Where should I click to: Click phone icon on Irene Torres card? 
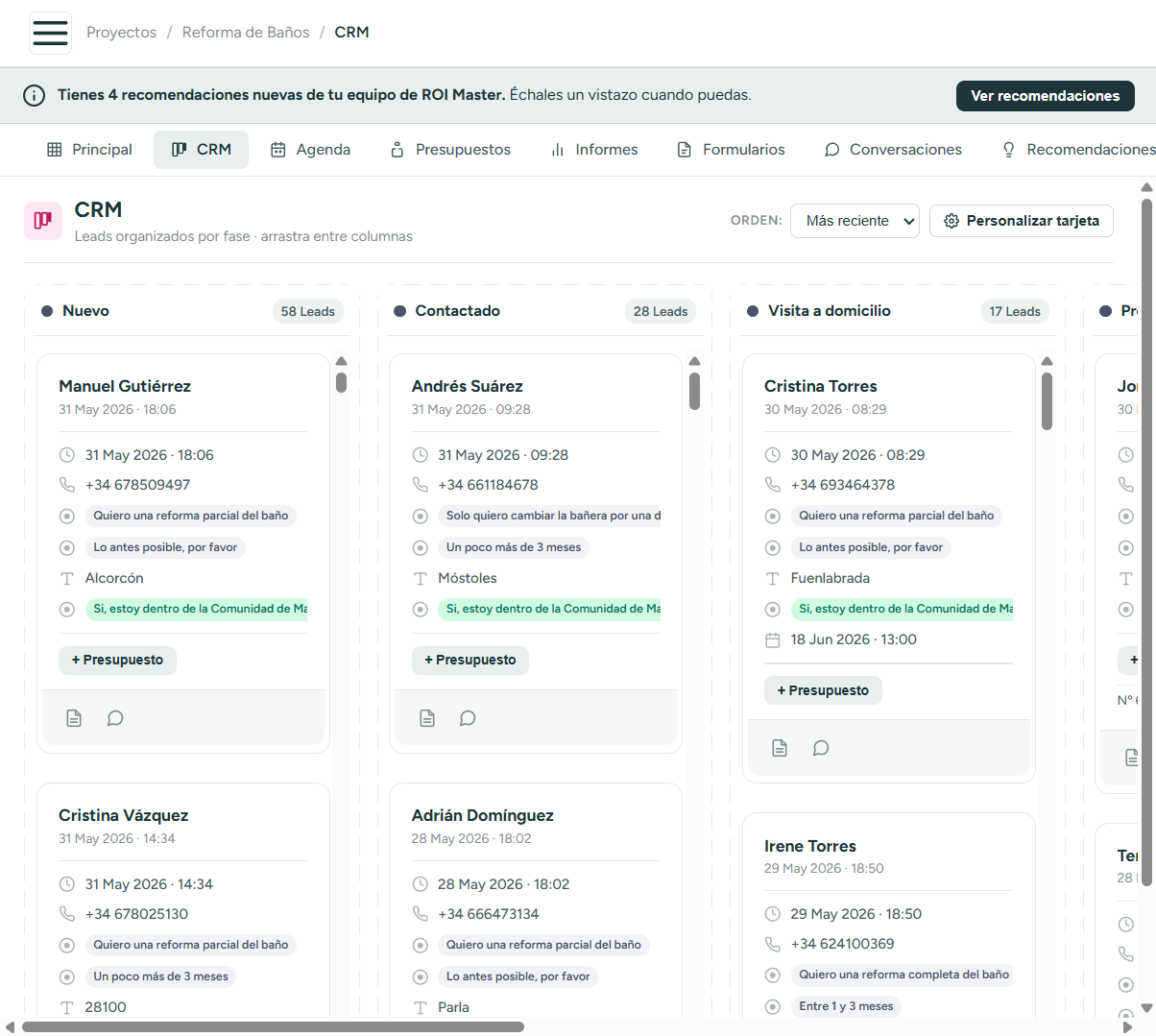pos(773,944)
